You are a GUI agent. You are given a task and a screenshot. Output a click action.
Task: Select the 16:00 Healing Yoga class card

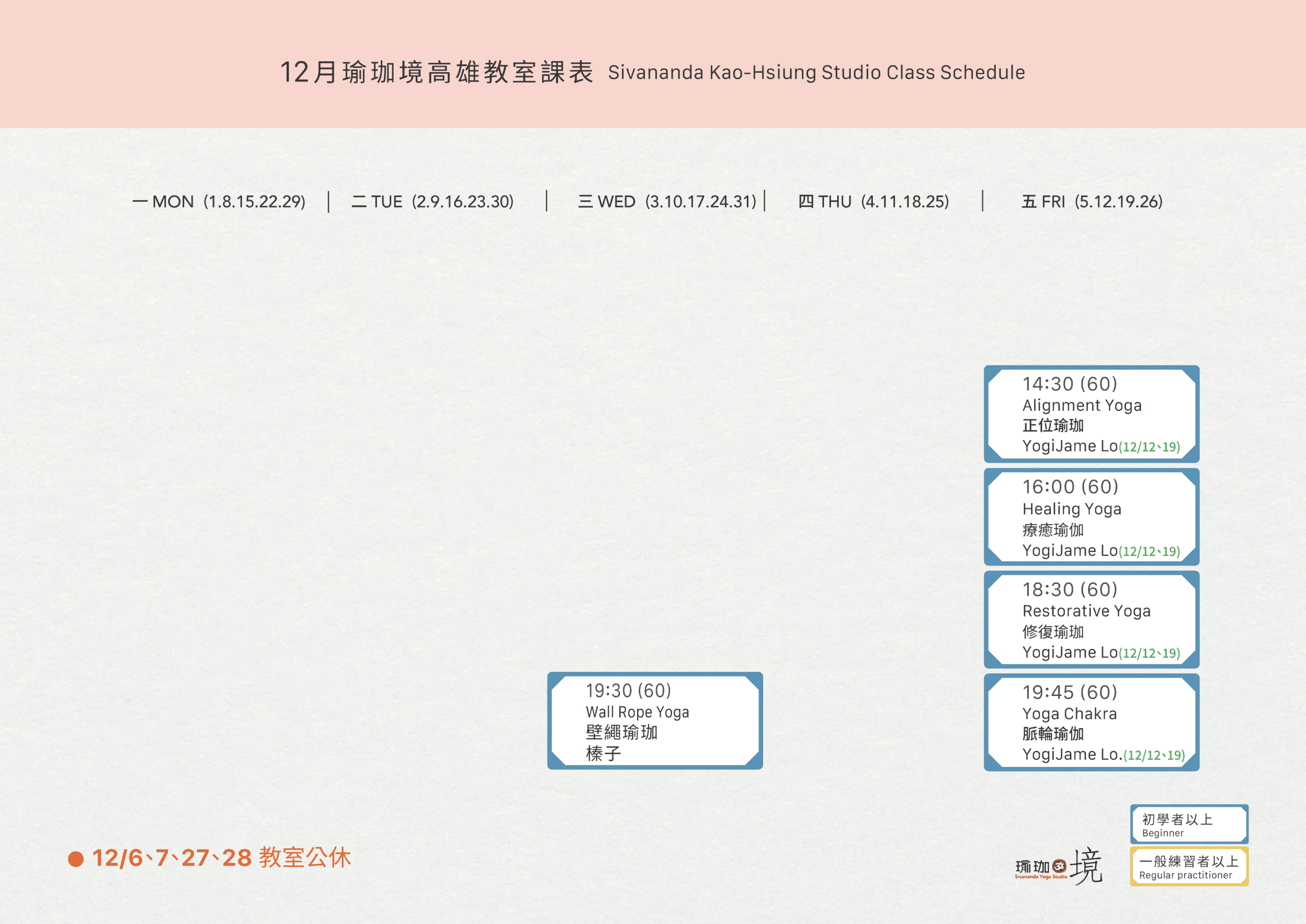click(1091, 517)
